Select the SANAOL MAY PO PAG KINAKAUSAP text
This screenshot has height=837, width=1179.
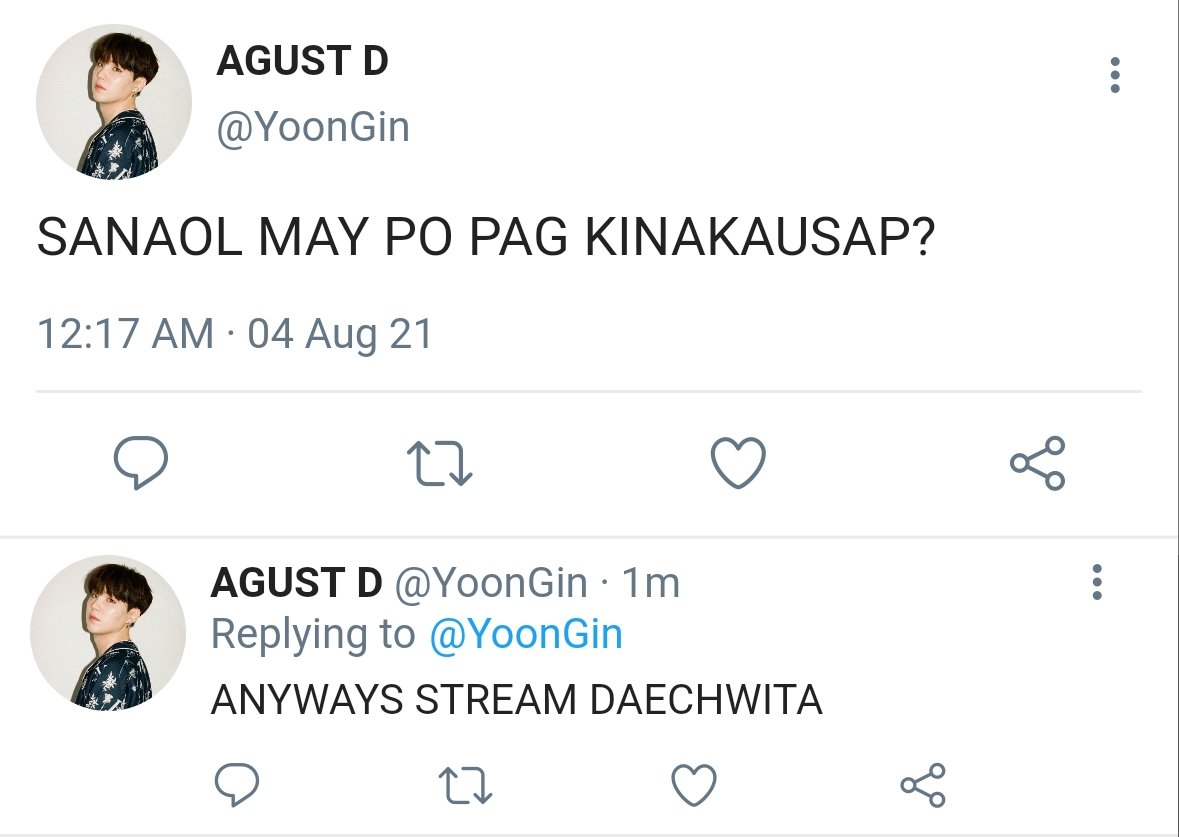coord(486,237)
